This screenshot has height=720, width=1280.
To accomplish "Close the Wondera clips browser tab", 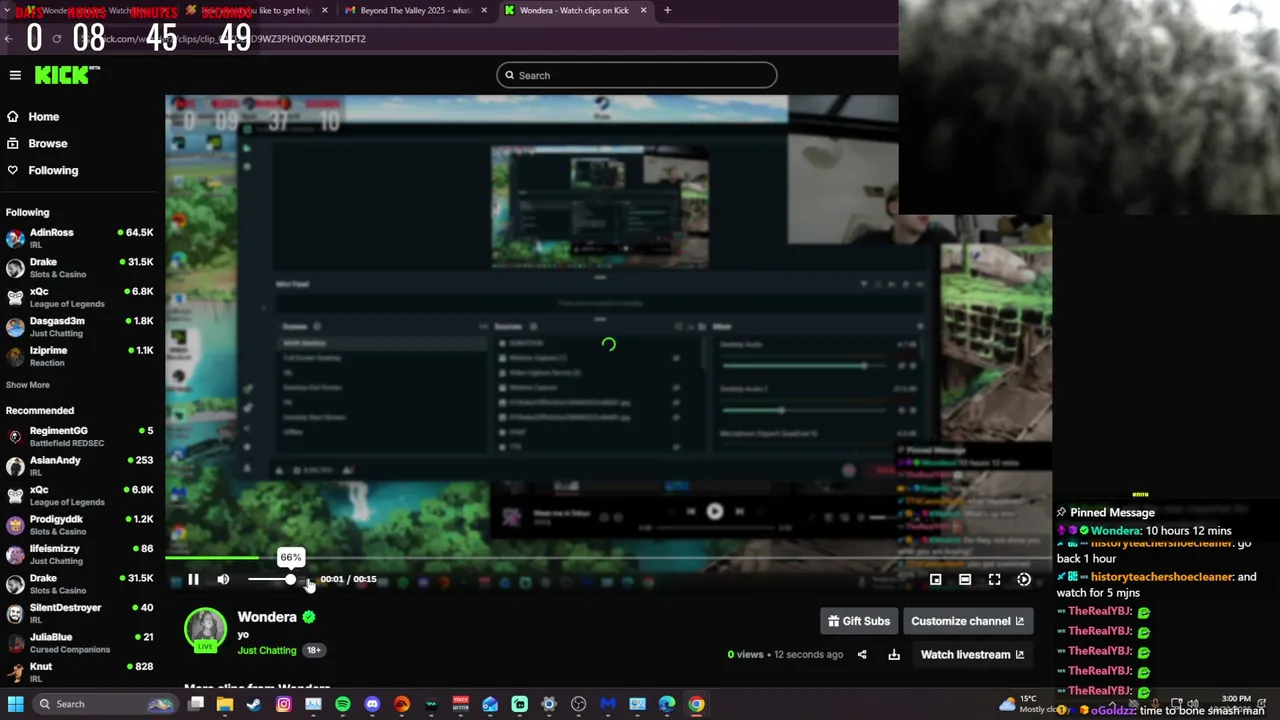I will (643, 10).
